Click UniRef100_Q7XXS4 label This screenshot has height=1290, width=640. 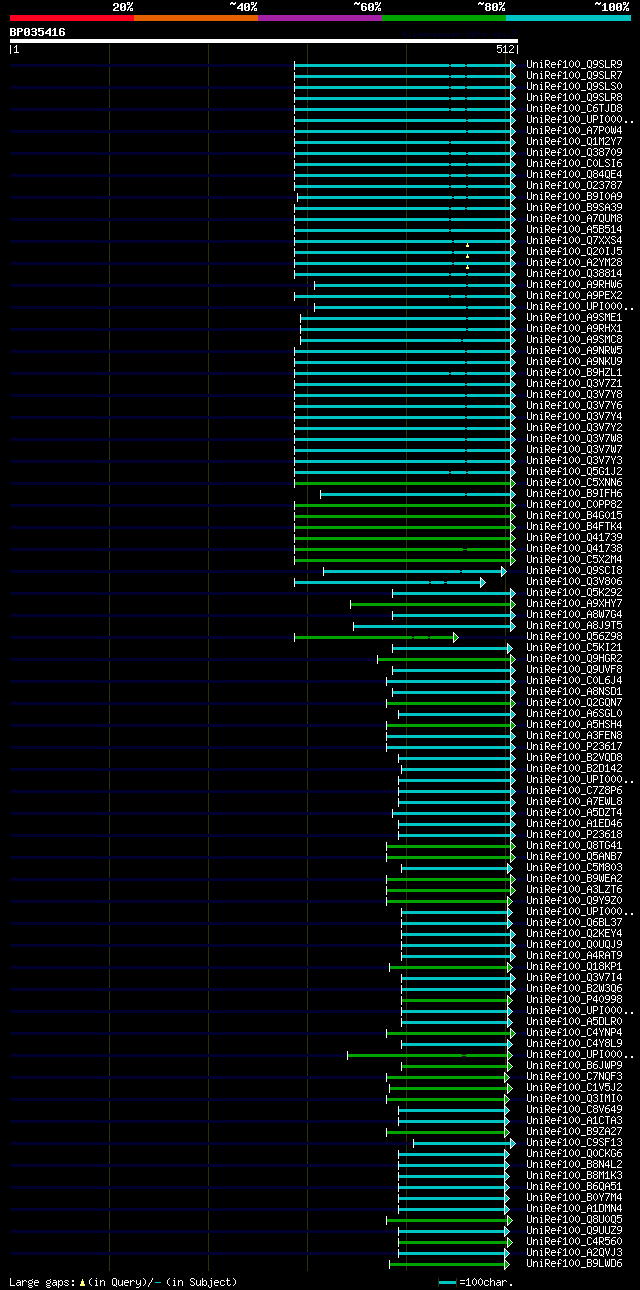(574, 240)
